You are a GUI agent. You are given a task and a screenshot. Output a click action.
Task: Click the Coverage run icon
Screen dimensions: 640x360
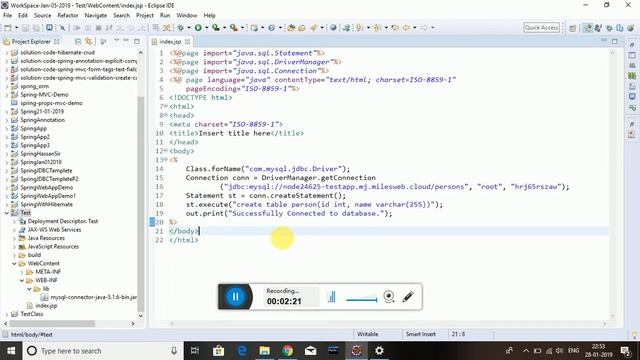click(x=216, y=28)
